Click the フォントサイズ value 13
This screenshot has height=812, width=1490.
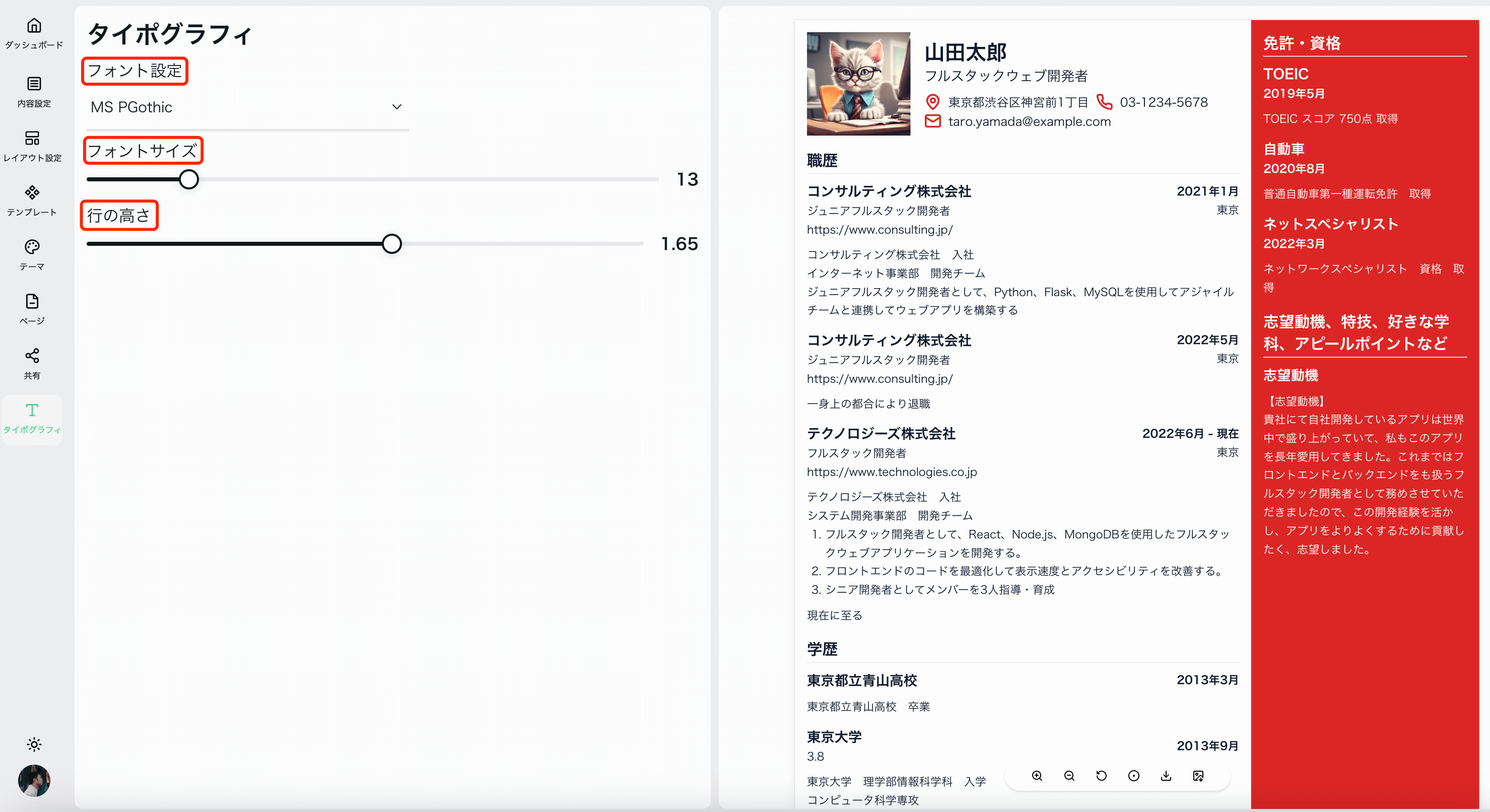[x=688, y=179]
